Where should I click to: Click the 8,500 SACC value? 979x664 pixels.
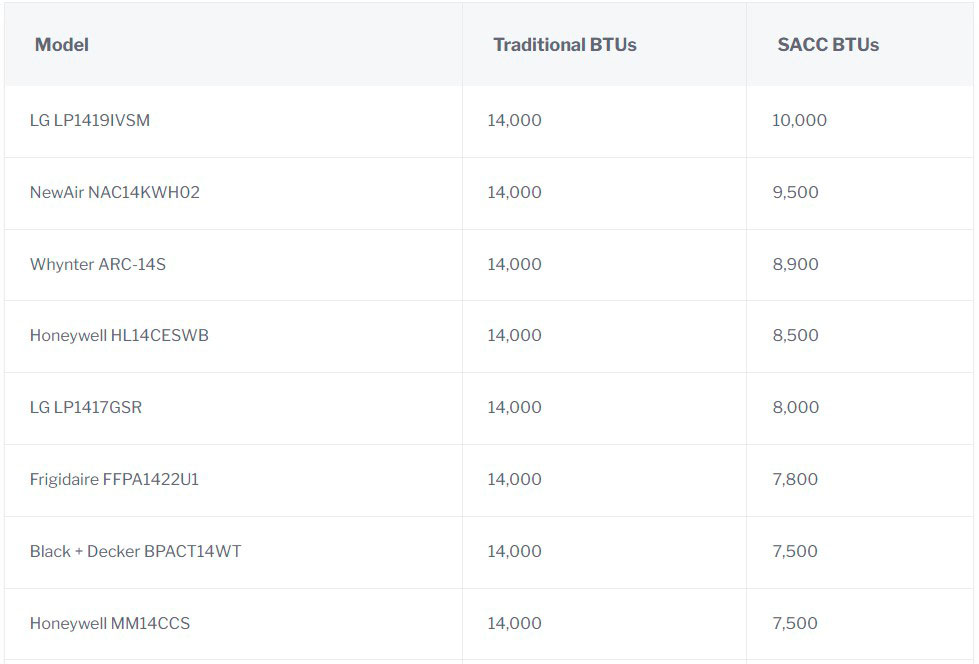(x=795, y=335)
